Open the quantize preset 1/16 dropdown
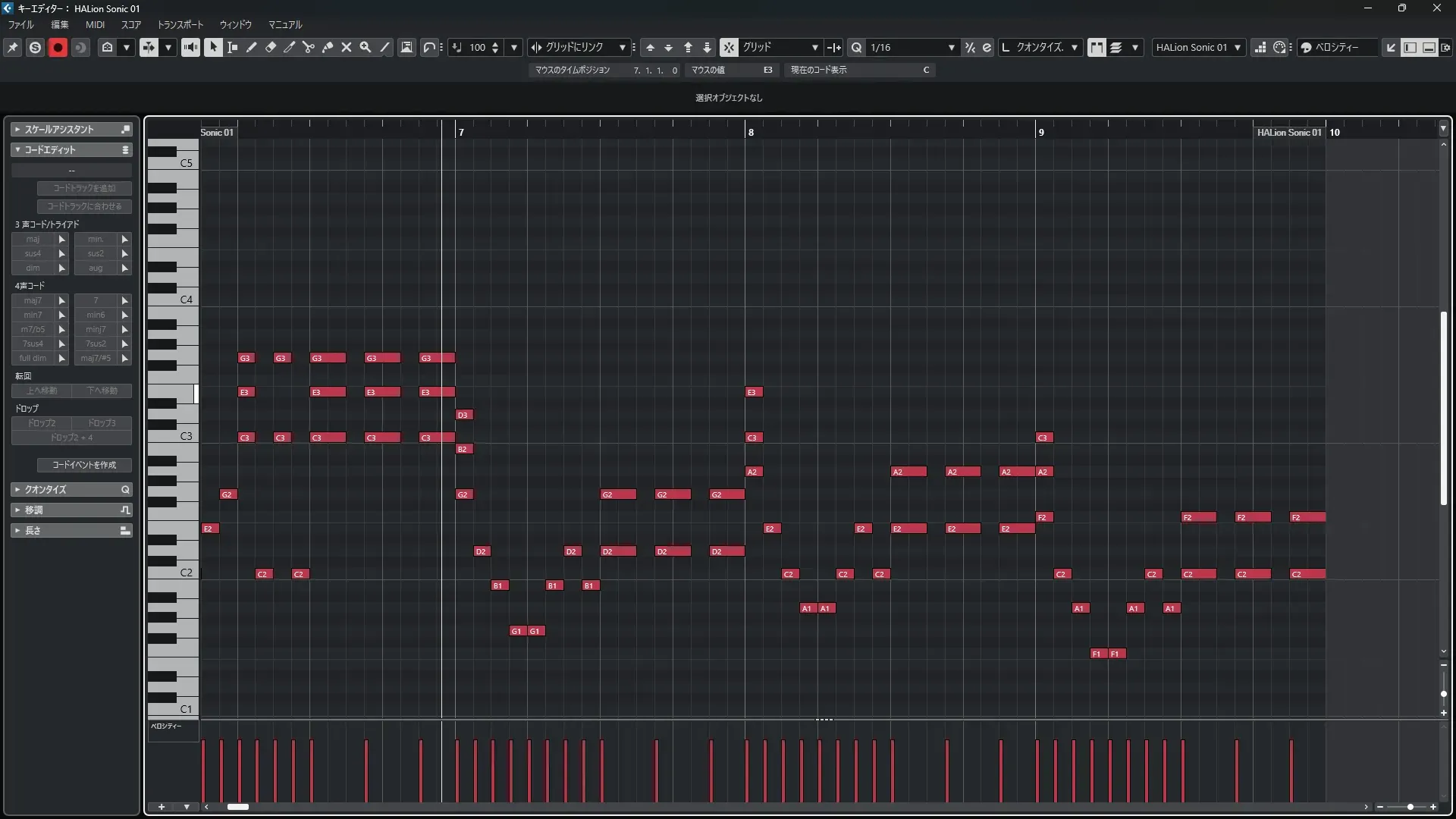 click(951, 47)
